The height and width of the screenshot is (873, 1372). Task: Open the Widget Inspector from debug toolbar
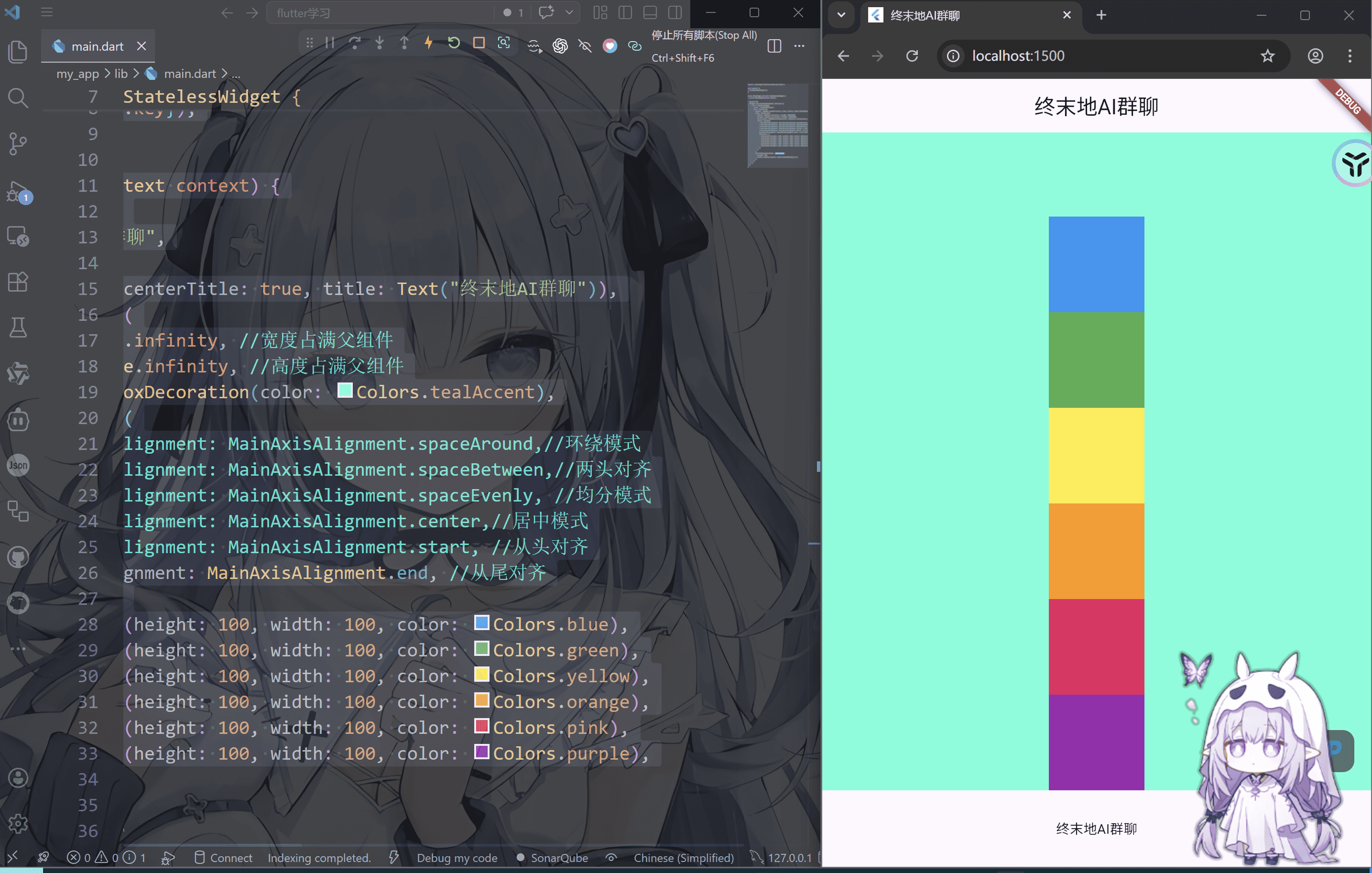click(504, 44)
